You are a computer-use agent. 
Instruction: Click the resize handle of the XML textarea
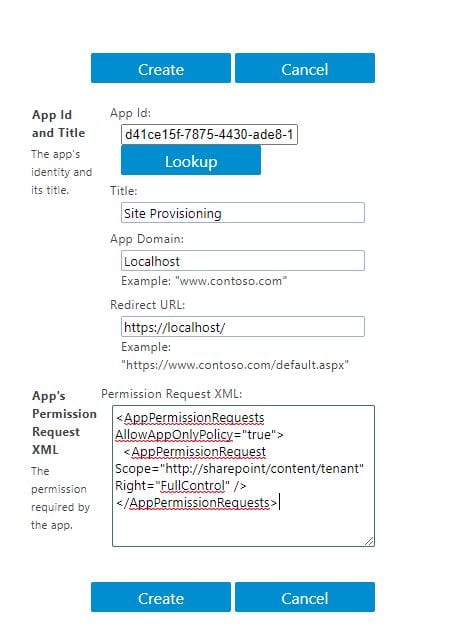pyautogui.click(x=369, y=541)
